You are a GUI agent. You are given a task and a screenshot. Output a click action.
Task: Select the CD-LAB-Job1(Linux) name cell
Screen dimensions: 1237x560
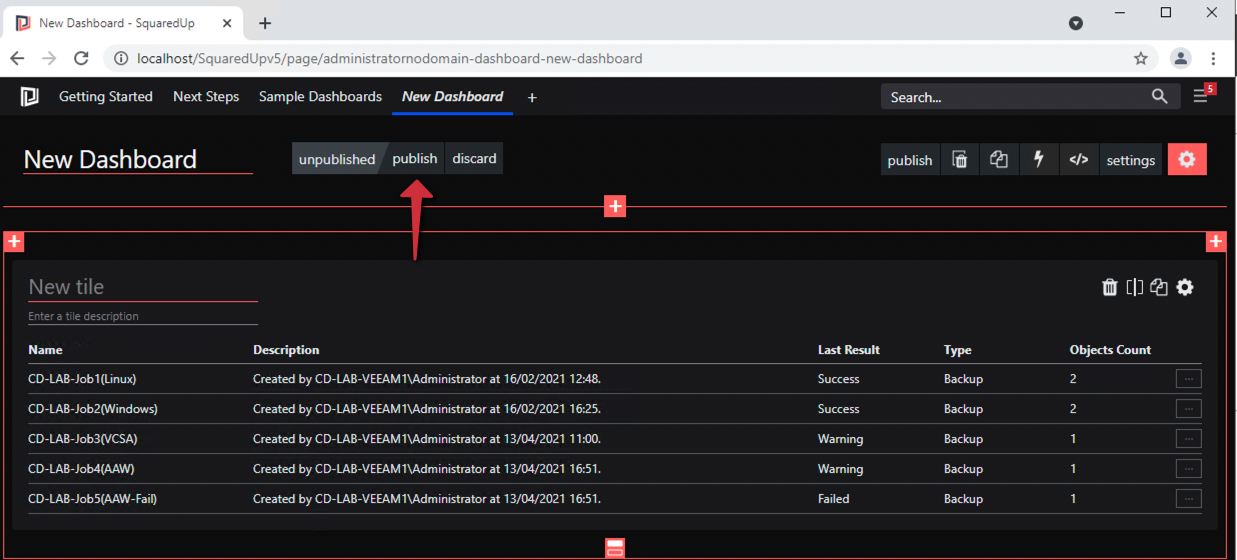click(x=82, y=379)
